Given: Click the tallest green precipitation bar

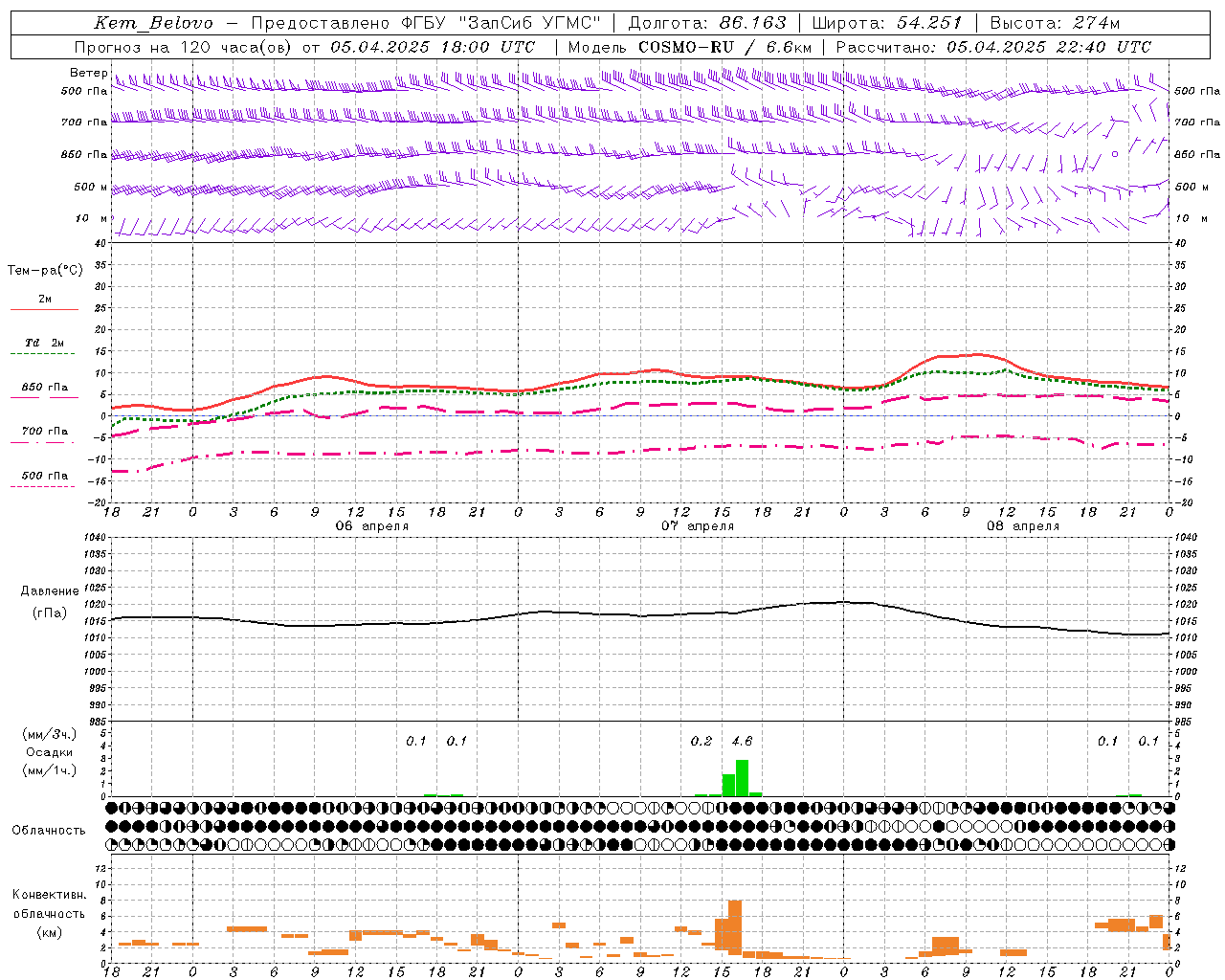Looking at the screenshot, I should pos(742,778).
